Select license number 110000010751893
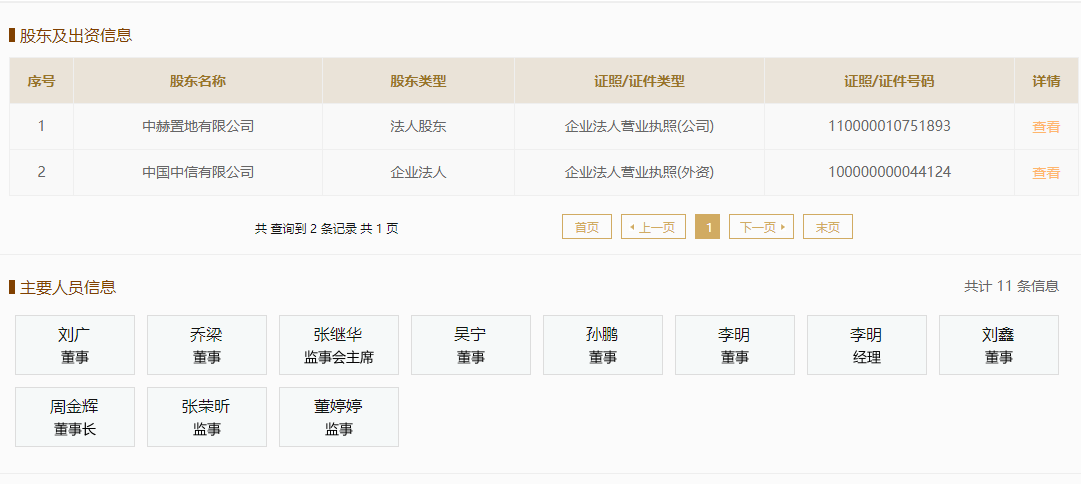Screen dimensions: 1081x484 (x=889, y=126)
